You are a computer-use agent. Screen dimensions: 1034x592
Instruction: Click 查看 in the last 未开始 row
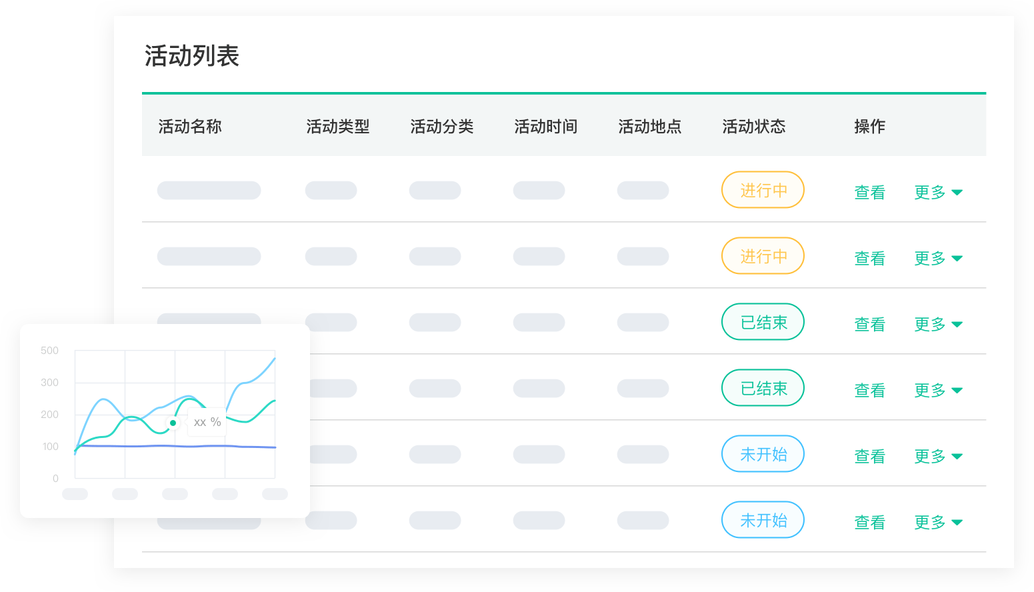[869, 522]
